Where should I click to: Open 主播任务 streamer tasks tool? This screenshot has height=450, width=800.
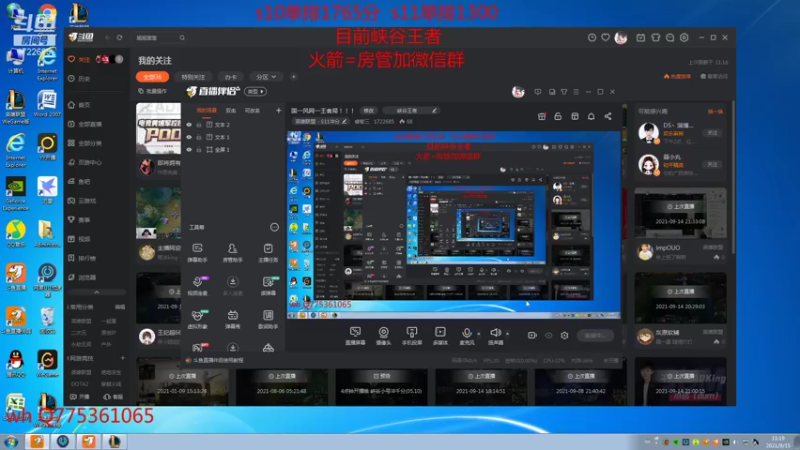268,253
